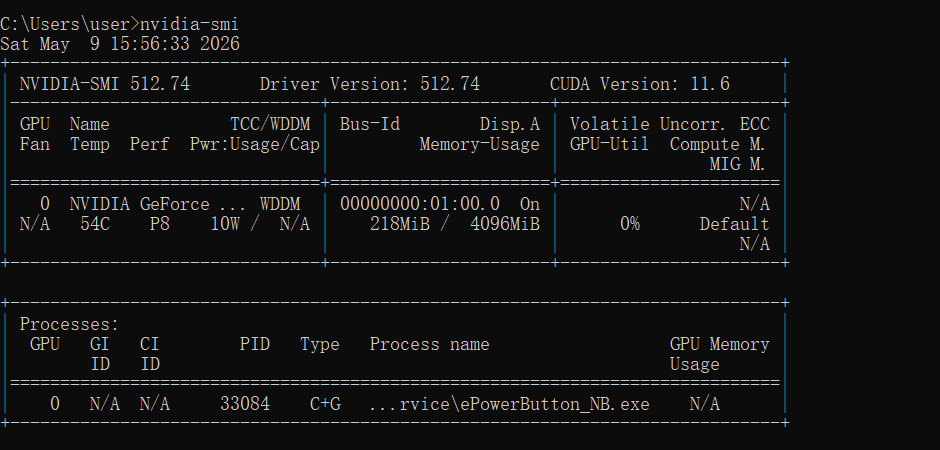This screenshot has width=940, height=450.
Task: Select the Volatile Uncorr. ECC header
Action: tap(670, 124)
